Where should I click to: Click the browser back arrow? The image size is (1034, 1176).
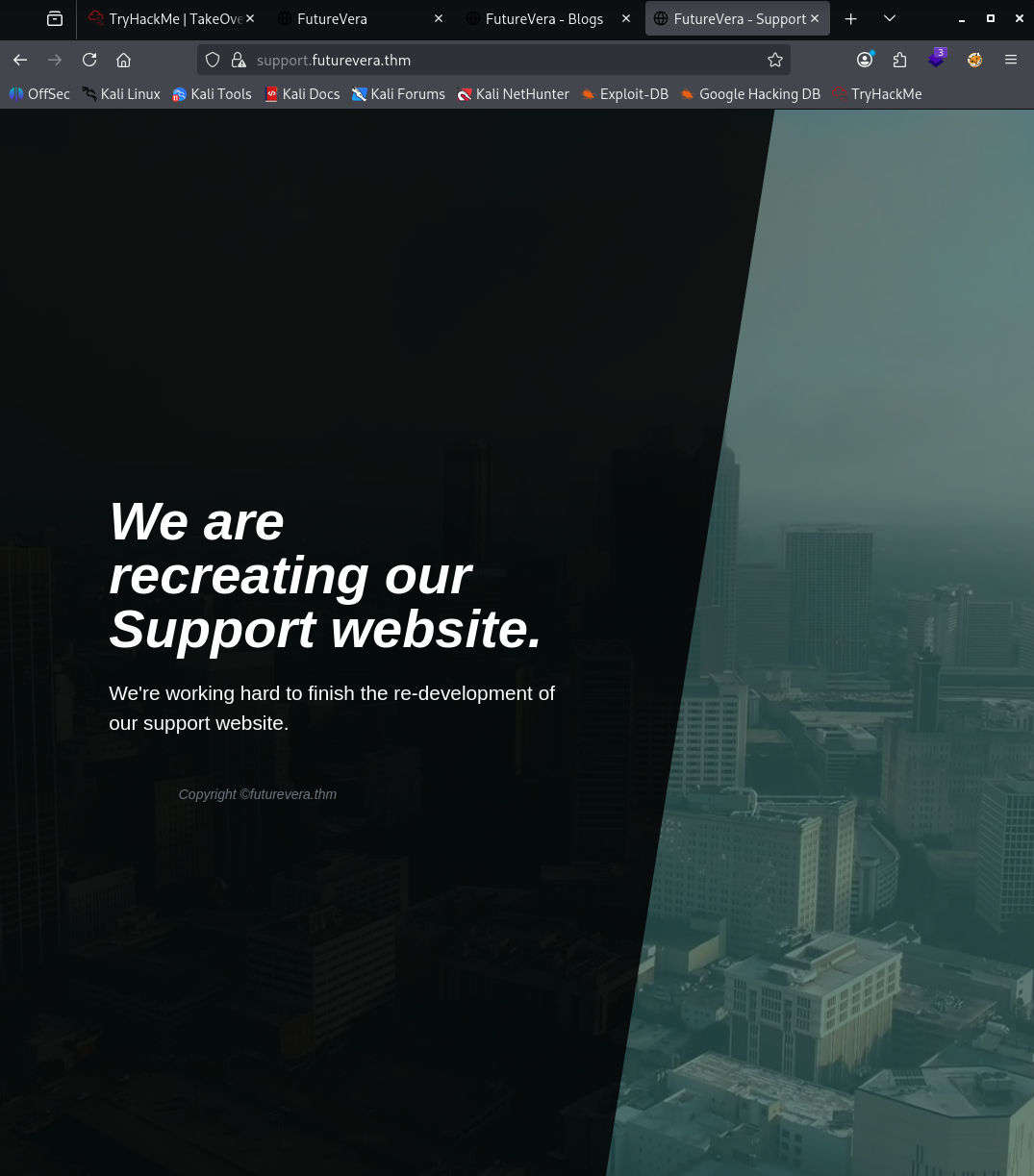pyautogui.click(x=20, y=60)
